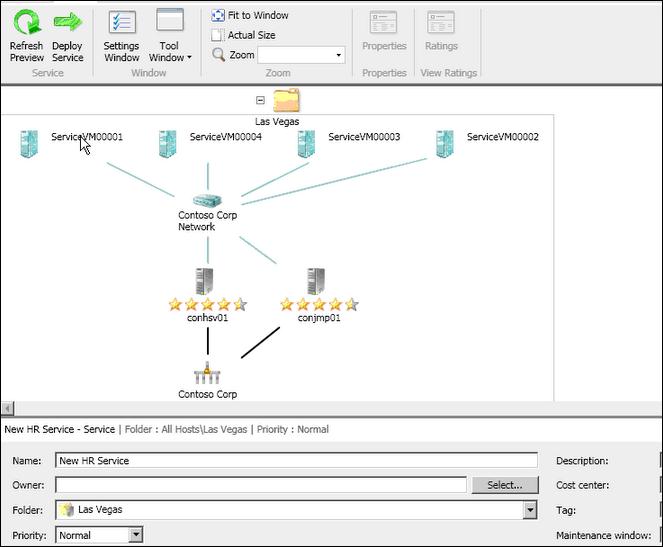Image resolution: width=663 pixels, height=547 pixels.
Task: Click the Name input field
Action: tap(296, 460)
